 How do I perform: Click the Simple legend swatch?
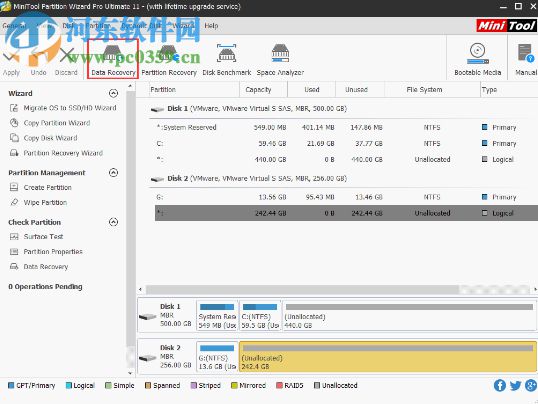(108, 385)
